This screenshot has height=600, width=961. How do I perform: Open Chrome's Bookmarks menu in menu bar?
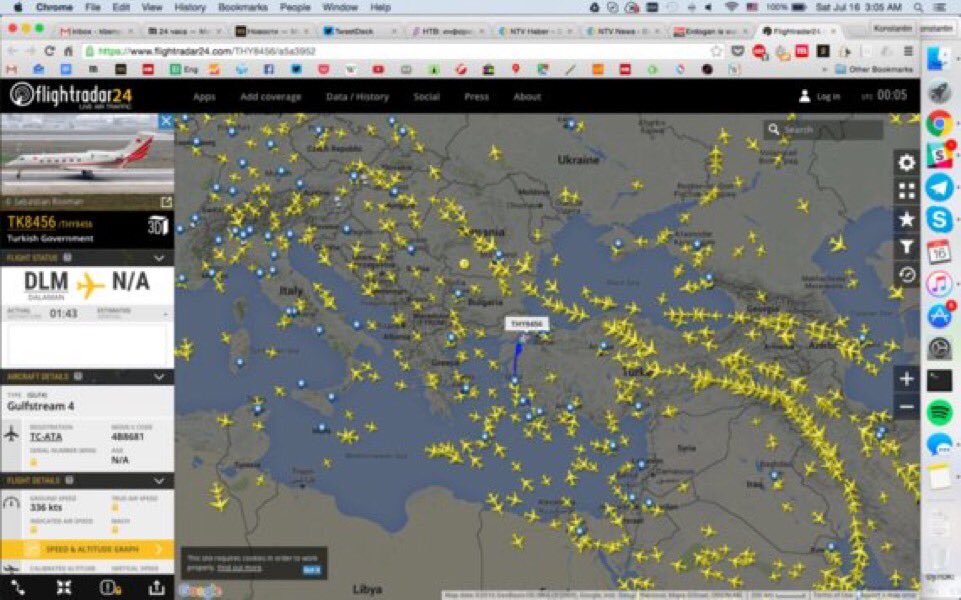point(243,7)
